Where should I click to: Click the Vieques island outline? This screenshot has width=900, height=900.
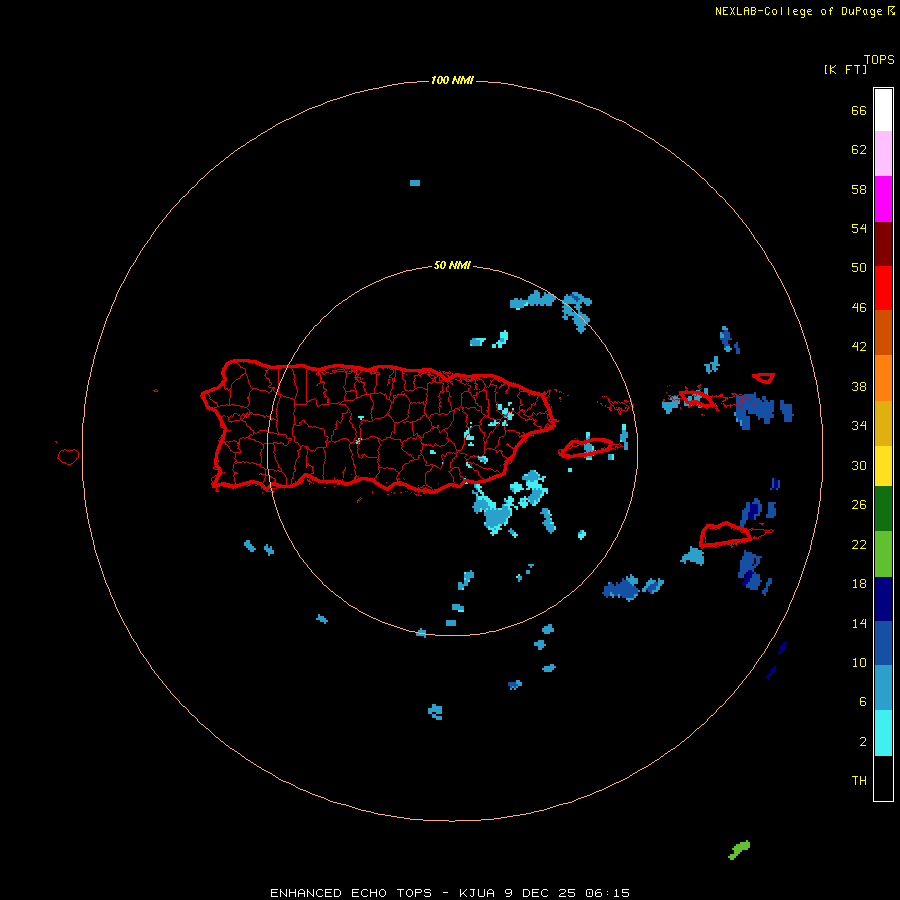[x=586, y=448]
